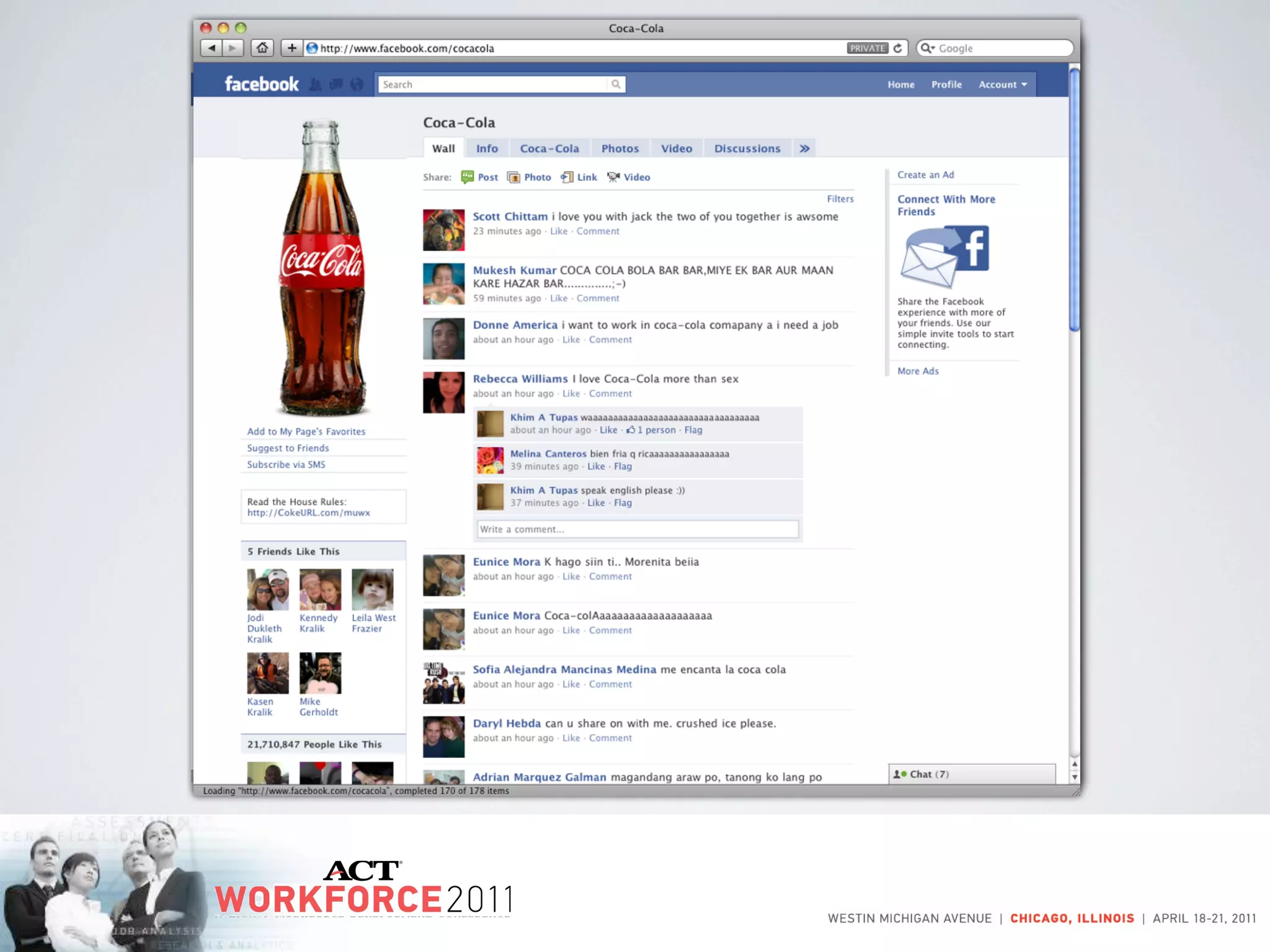1270x952 pixels.
Task: Open Mike Gerholdt's friend thumbnail
Action: coord(320,673)
